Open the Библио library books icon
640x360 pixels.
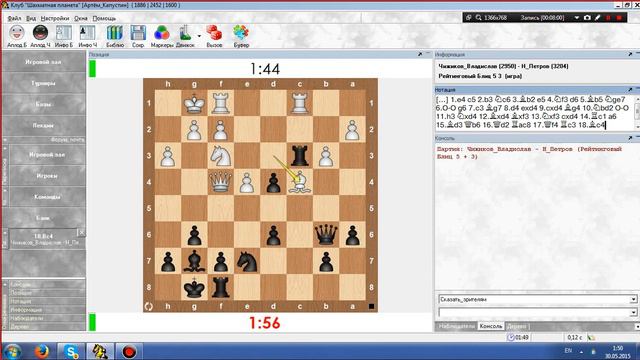pos(115,33)
